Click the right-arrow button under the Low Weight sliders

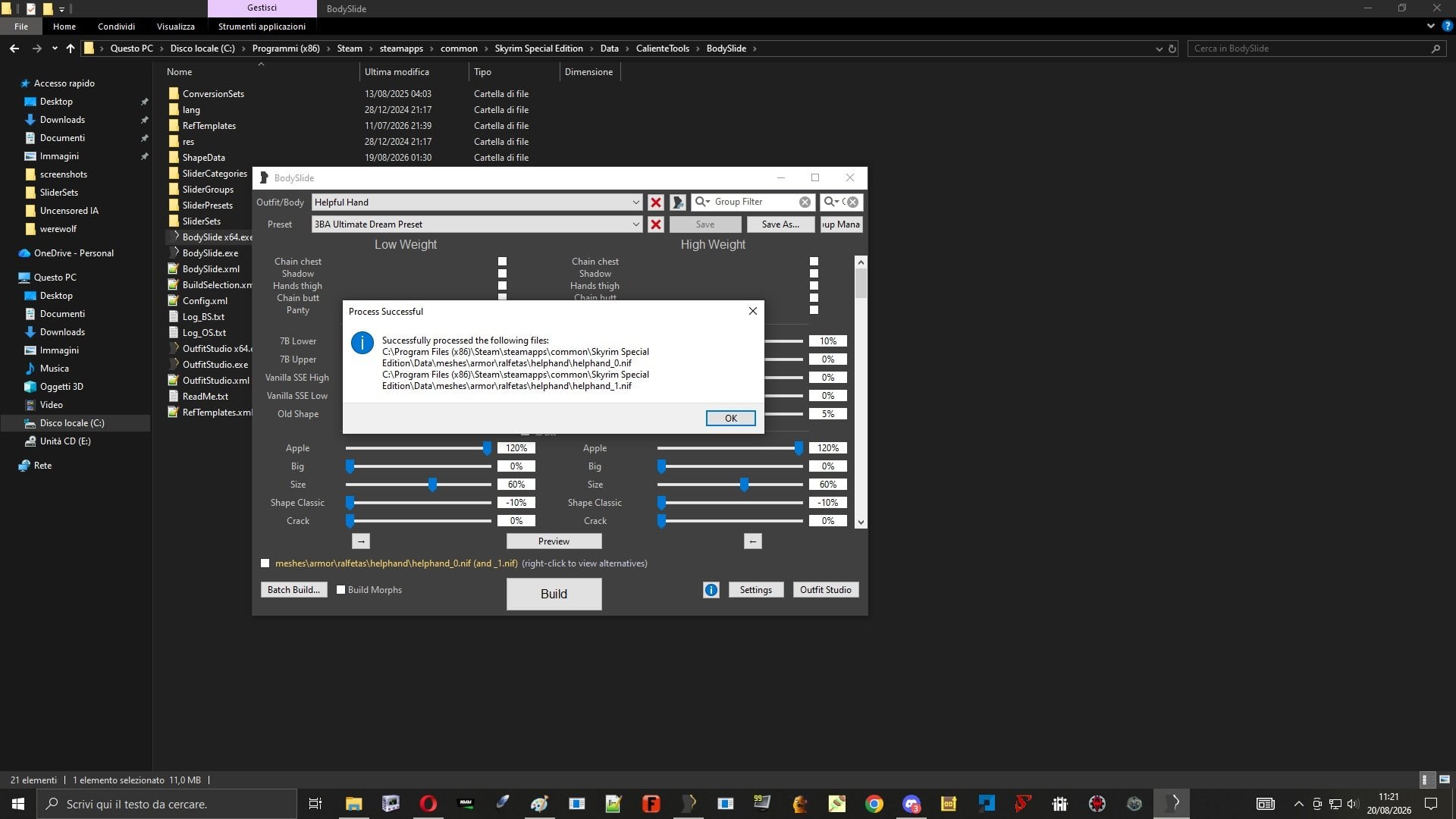361,541
